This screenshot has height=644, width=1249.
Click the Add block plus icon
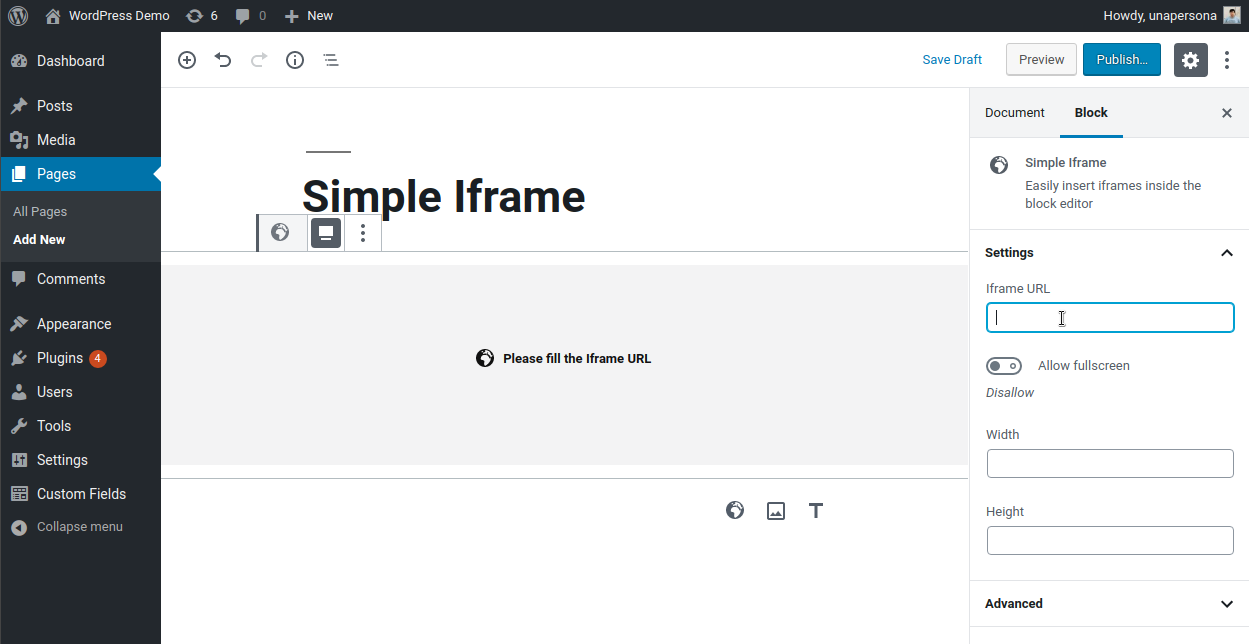point(187,60)
